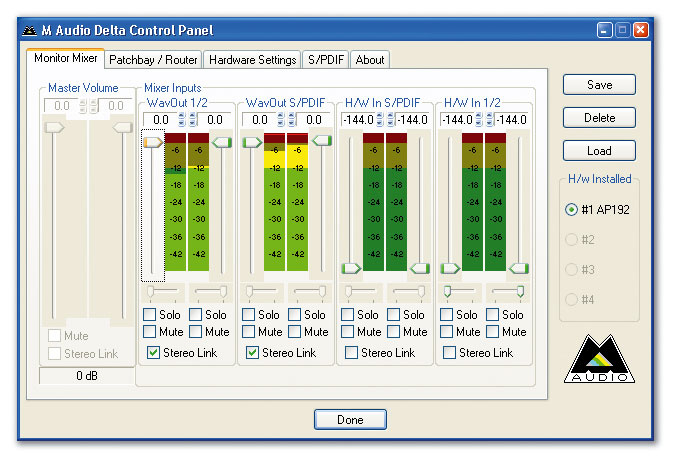Click the H/W In S/PDIF left level spinner
The image size is (674, 463).
[x=380, y=120]
